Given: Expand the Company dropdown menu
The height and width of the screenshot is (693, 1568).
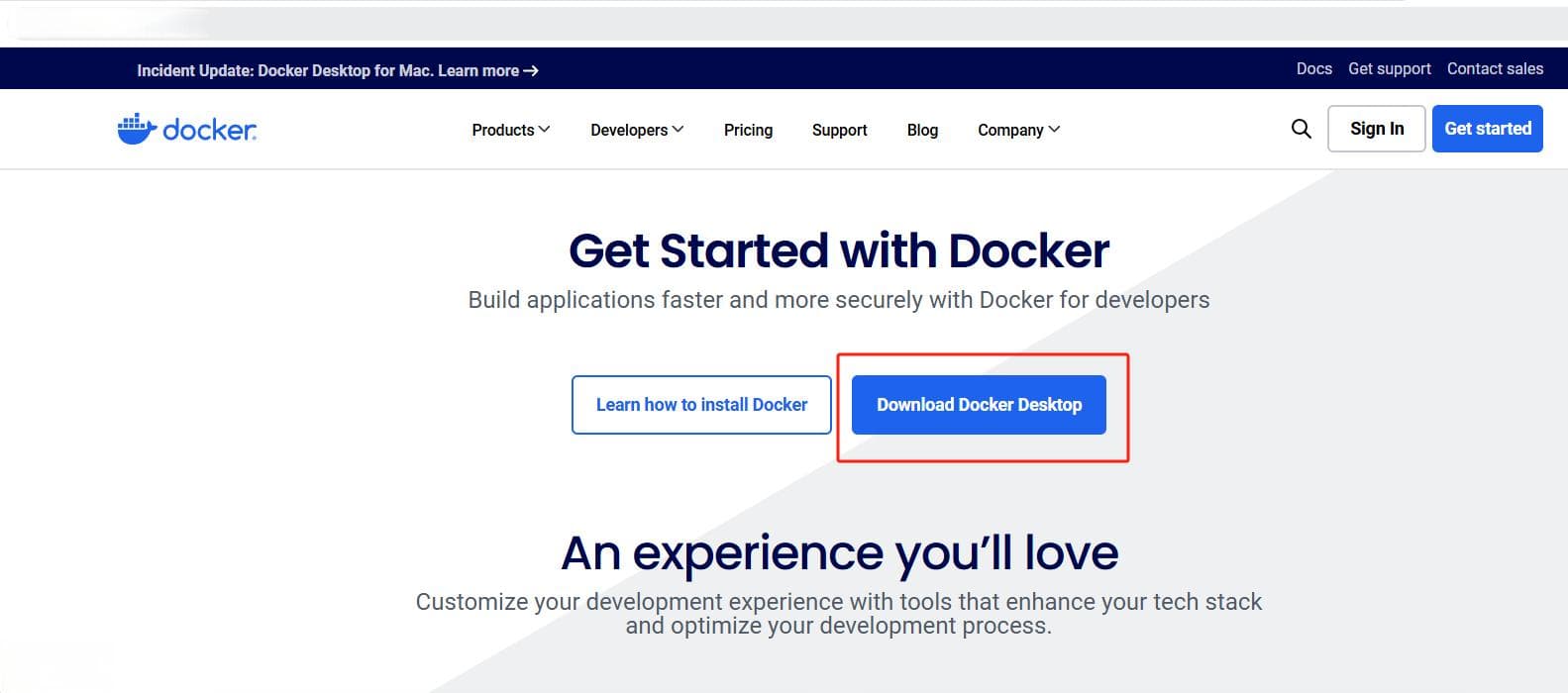Looking at the screenshot, I should 1019,130.
